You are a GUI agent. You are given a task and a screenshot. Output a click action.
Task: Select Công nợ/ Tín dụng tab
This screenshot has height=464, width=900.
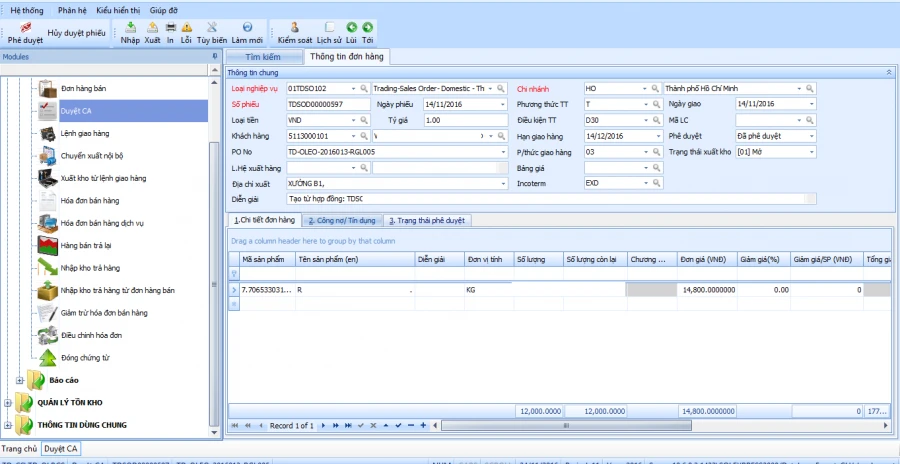pyautogui.click(x=342, y=221)
